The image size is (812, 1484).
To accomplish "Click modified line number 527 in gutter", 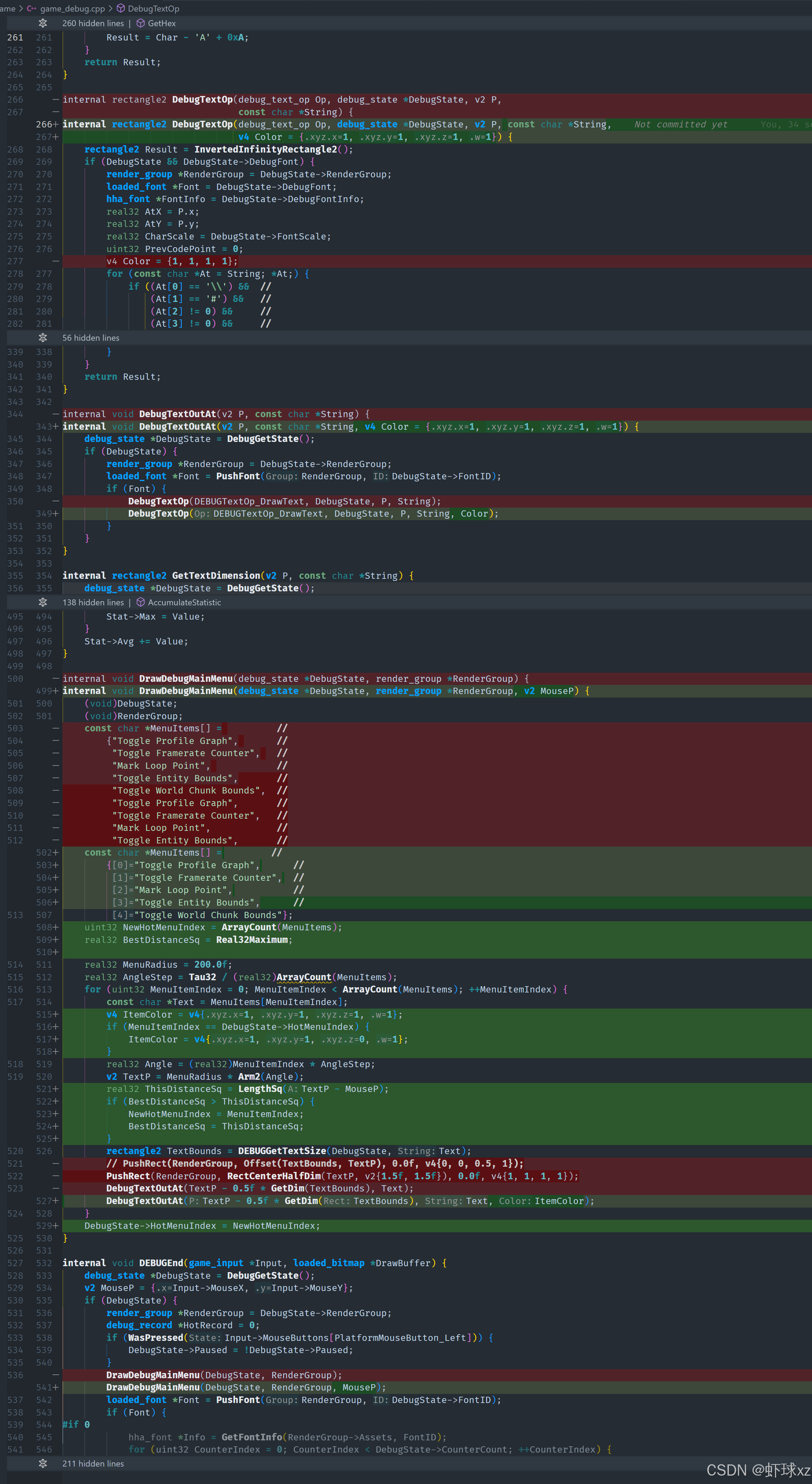I will point(44,1201).
